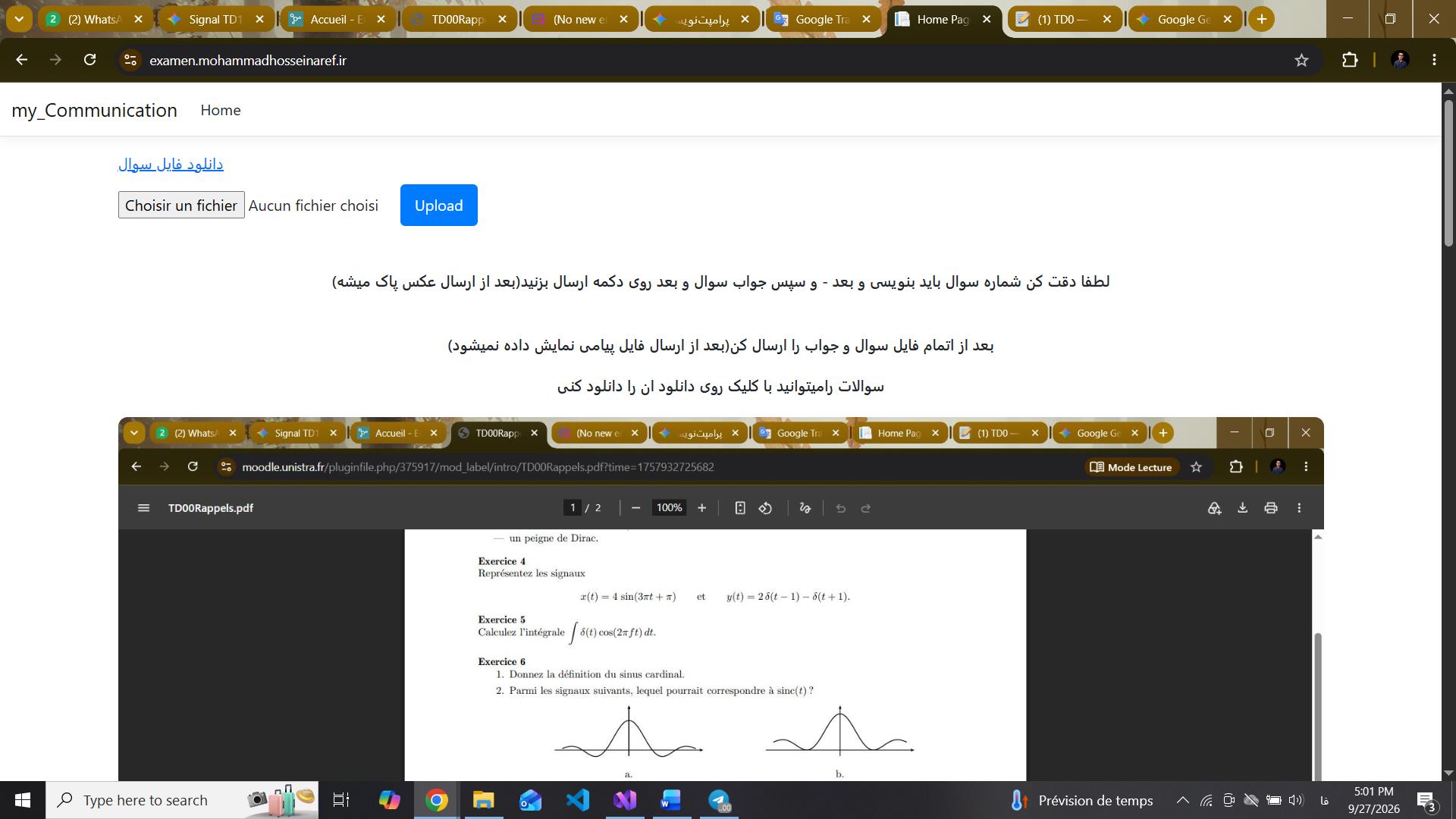Open site information icon in address bar
The width and height of the screenshot is (1456, 819).
point(130,60)
